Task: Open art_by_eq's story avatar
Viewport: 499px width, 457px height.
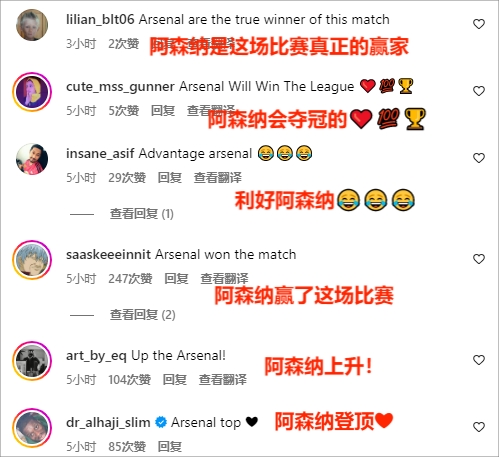Action: click(32, 361)
